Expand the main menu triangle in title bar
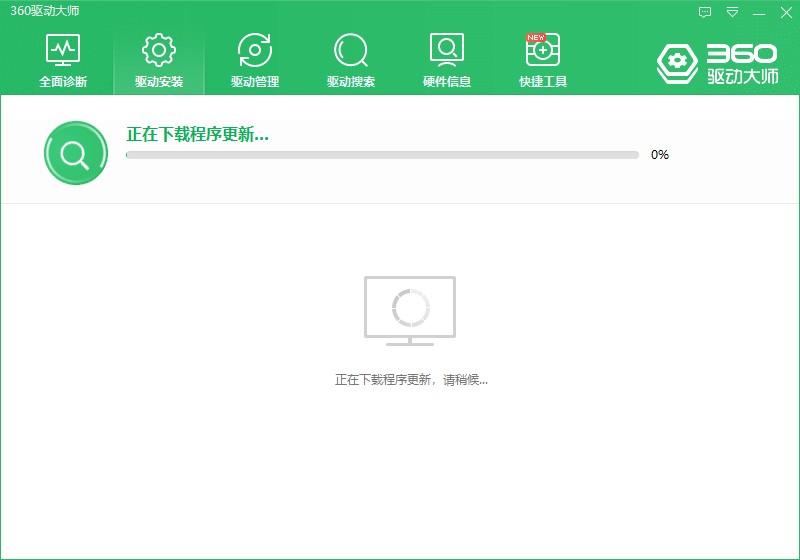 pos(733,12)
